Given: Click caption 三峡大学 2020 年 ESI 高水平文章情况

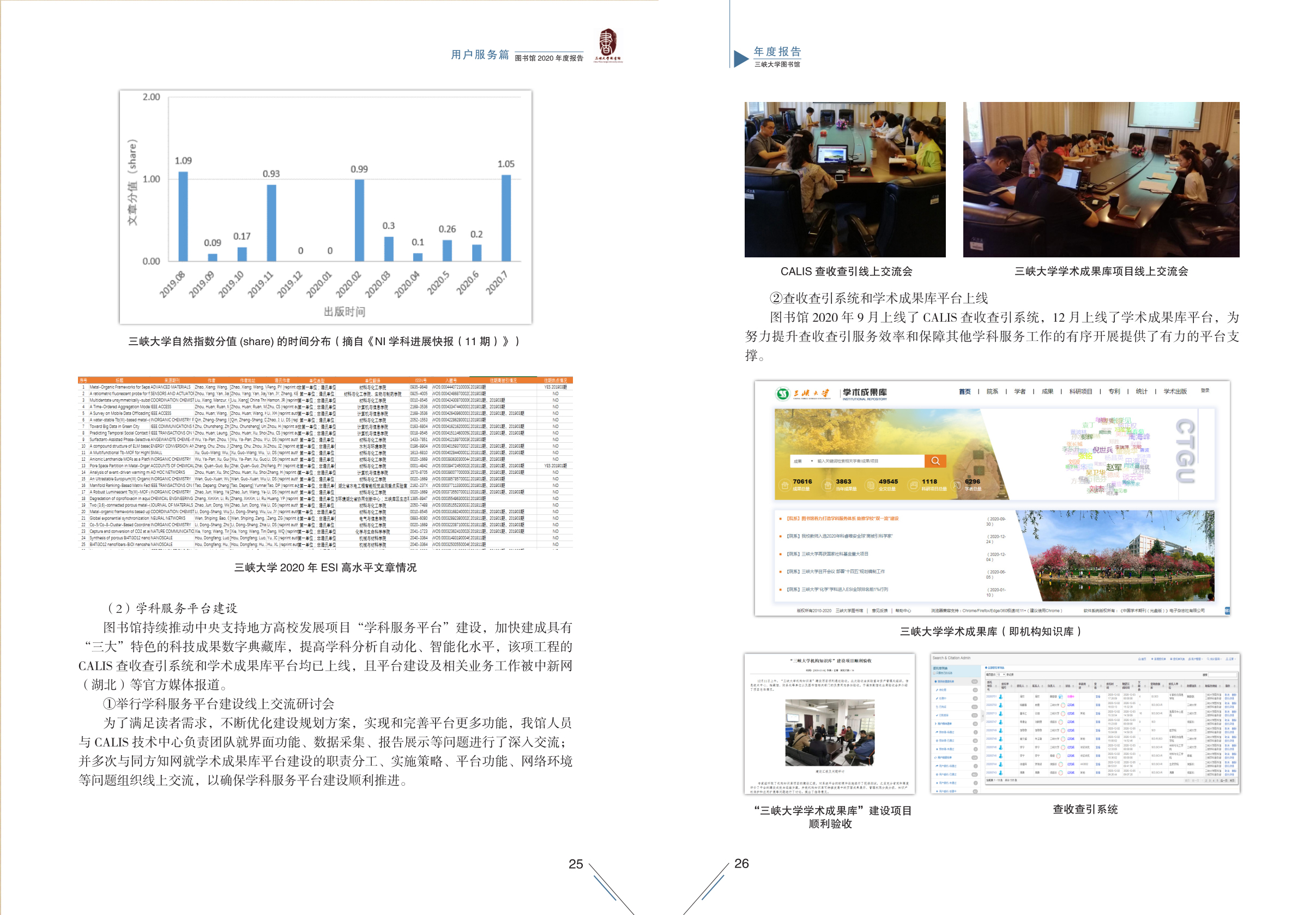Looking at the screenshot, I should pyautogui.click(x=325, y=567).
